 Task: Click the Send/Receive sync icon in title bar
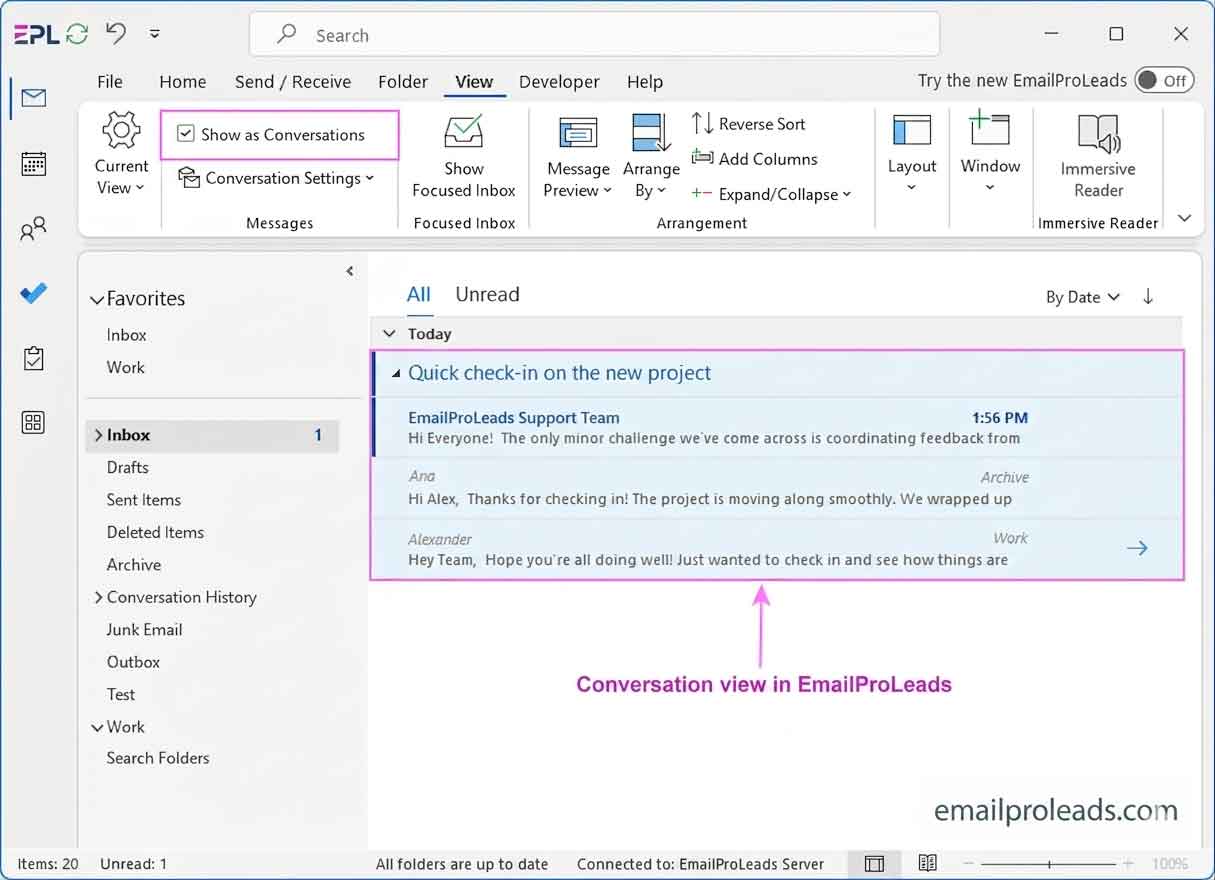[77, 35]
